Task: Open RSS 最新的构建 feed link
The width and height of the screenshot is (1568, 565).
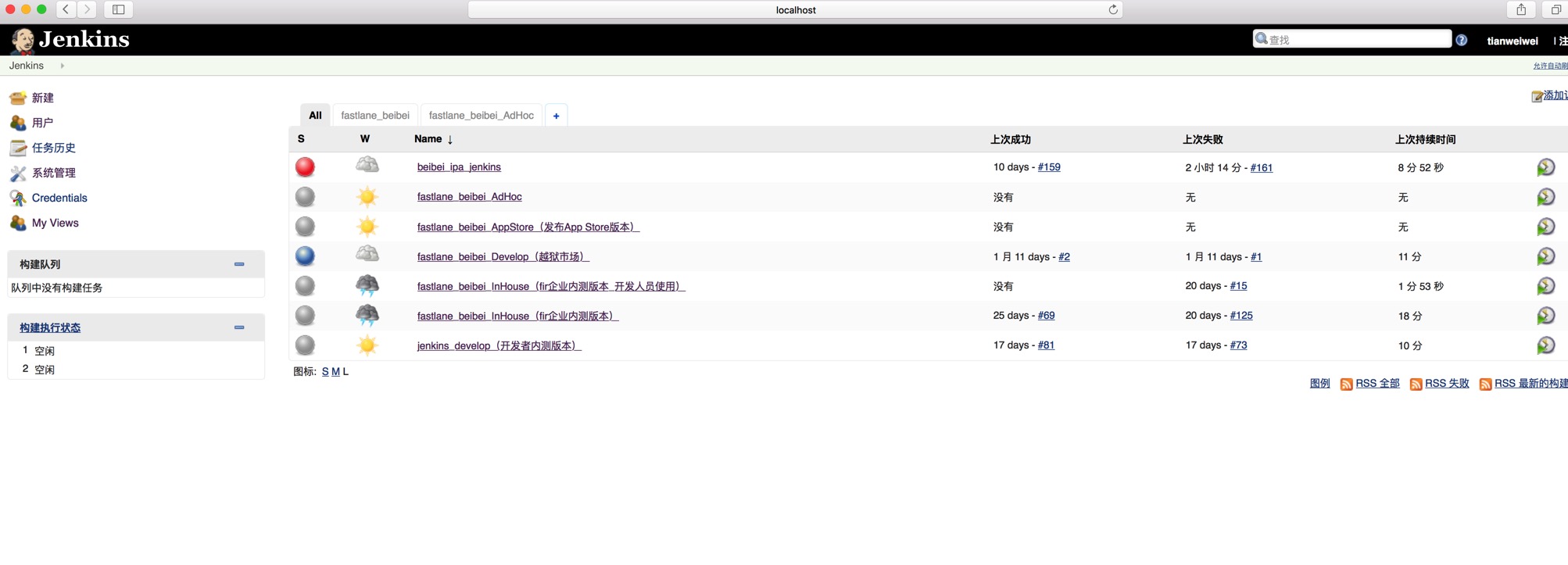Action: [1530, 384]
